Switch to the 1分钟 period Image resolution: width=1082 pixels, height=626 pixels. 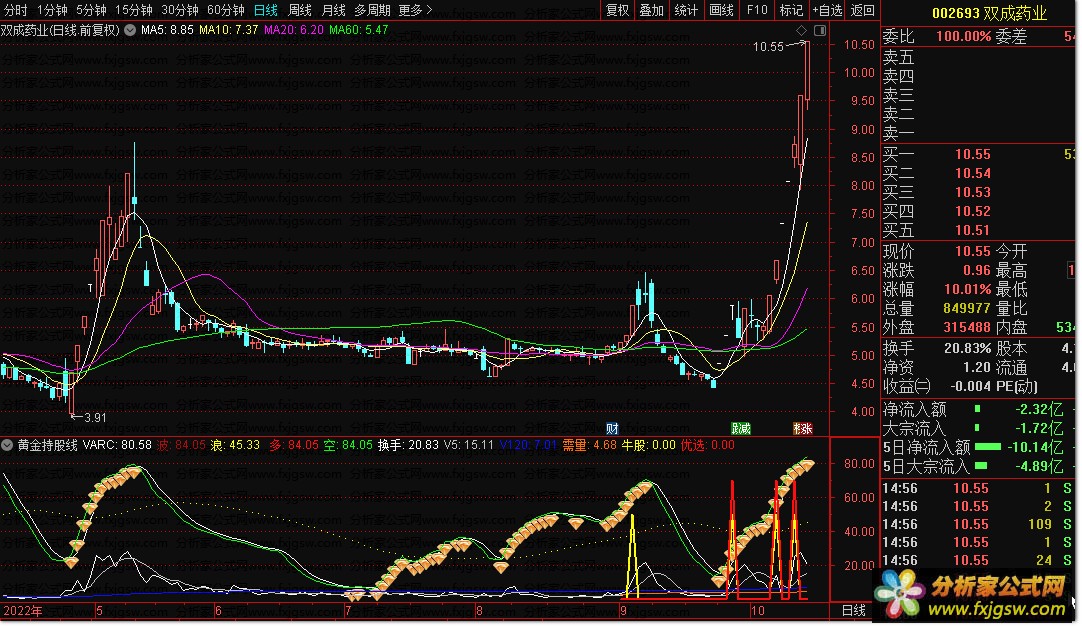point(52,10)
